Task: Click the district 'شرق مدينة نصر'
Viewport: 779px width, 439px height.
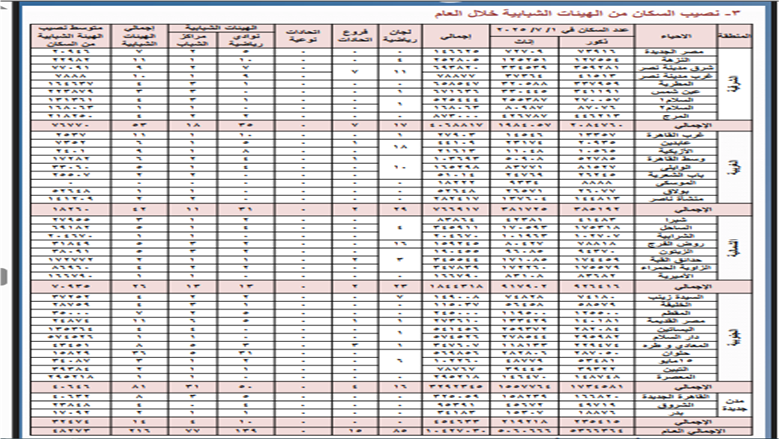Action: 675,68
